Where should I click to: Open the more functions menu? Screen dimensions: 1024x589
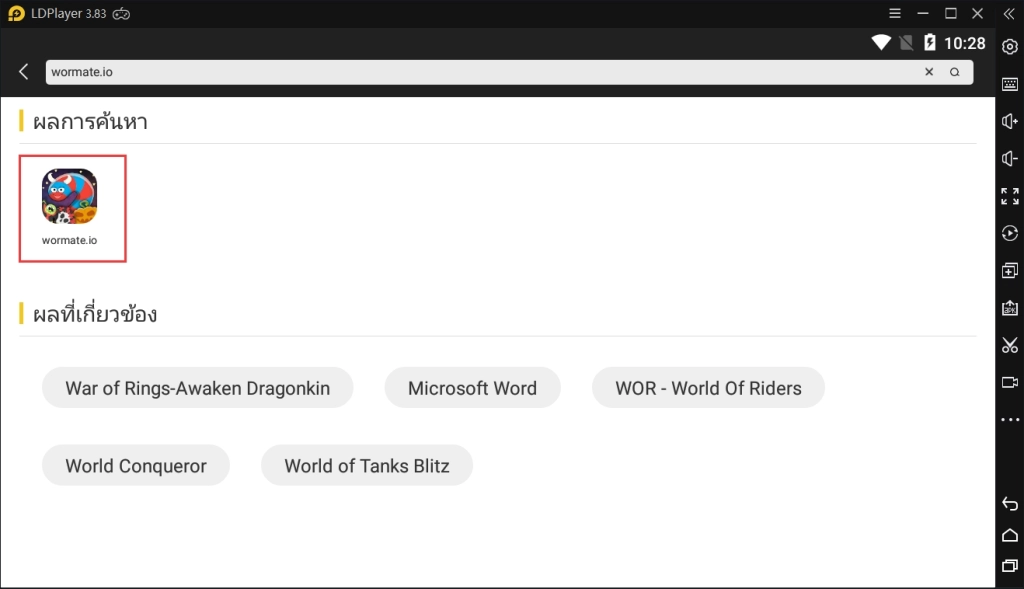pyautogui.click(x=1009, y=419)
